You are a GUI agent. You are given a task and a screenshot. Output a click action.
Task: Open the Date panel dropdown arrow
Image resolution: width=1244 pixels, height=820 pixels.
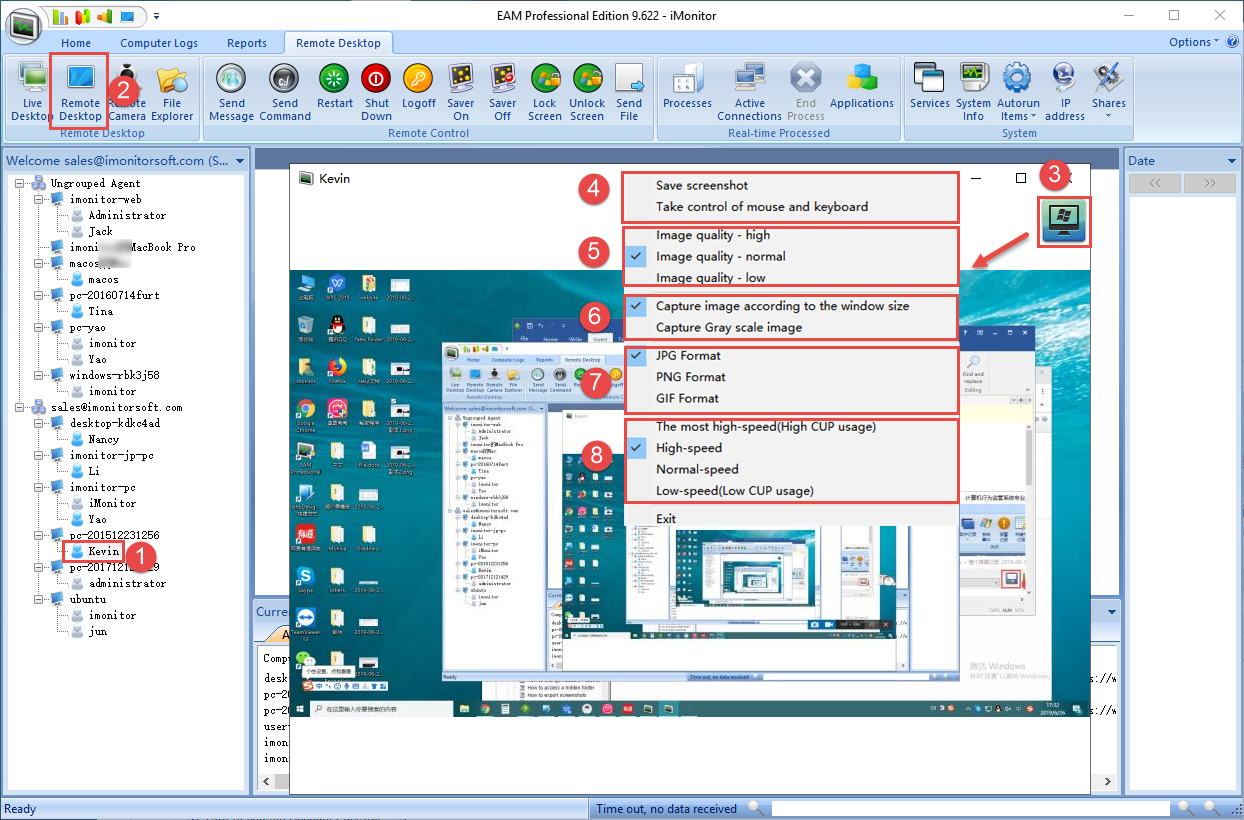point(1231,160)
